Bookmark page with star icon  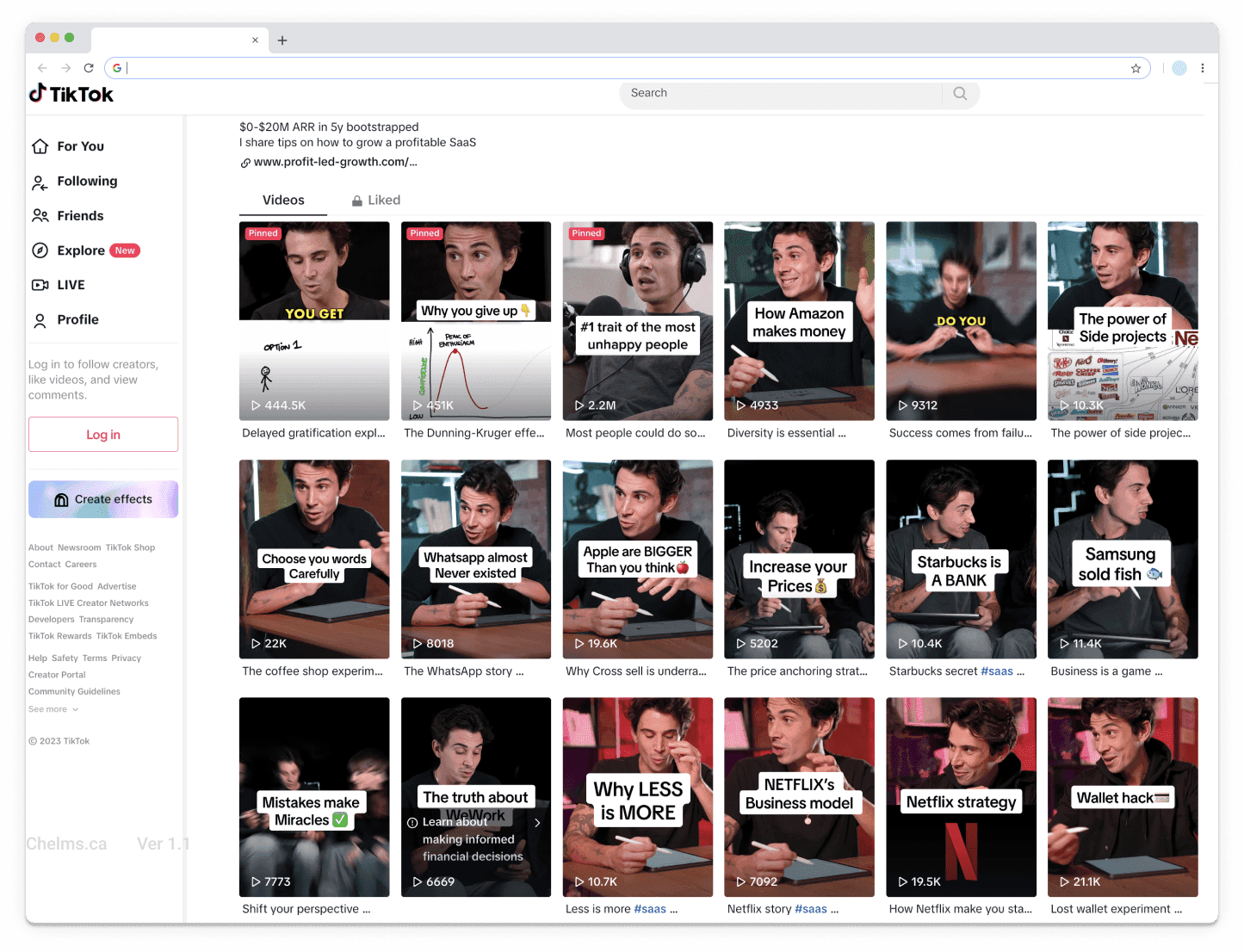[x=1136, y=68]
